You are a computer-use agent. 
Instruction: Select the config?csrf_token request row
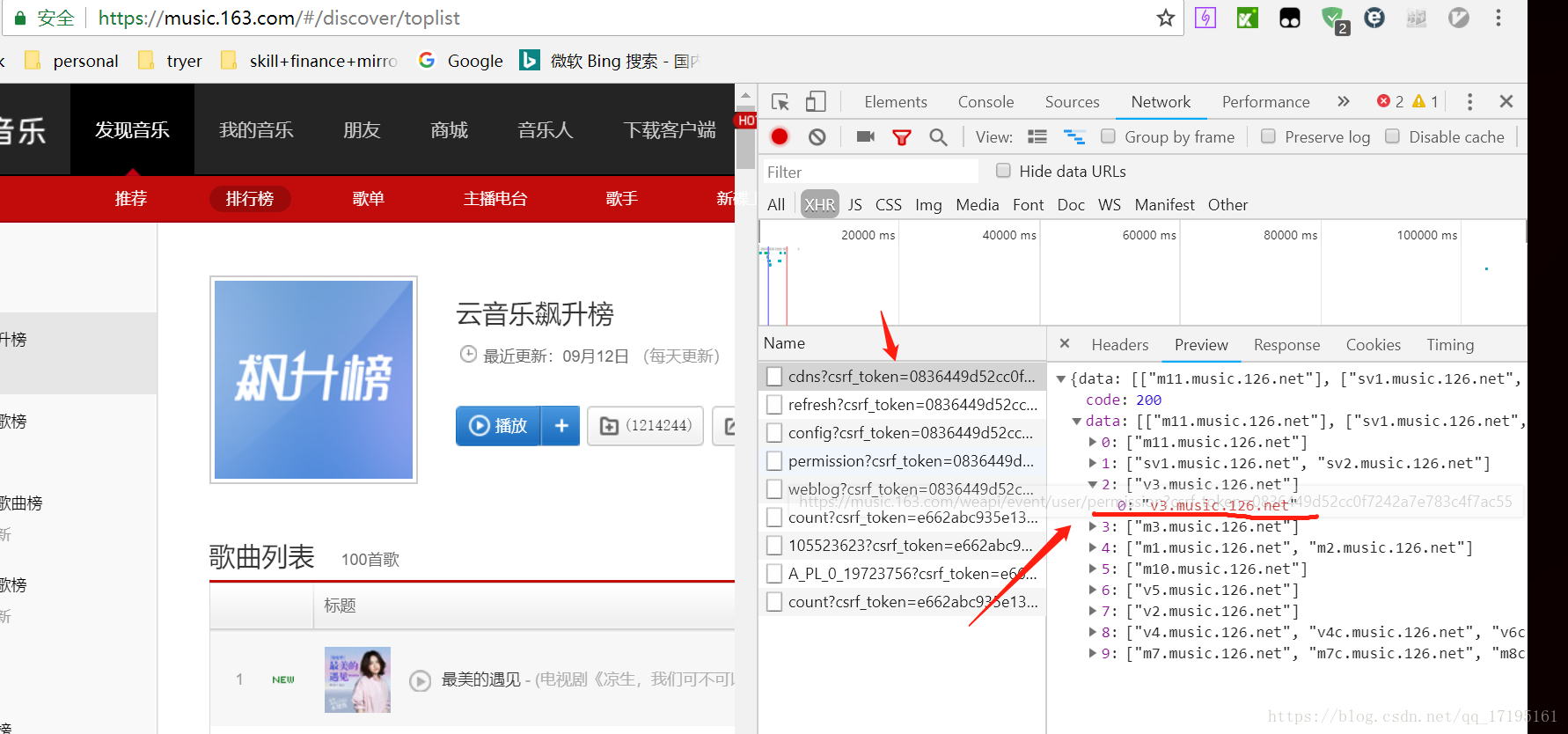(x=902, y=433)
